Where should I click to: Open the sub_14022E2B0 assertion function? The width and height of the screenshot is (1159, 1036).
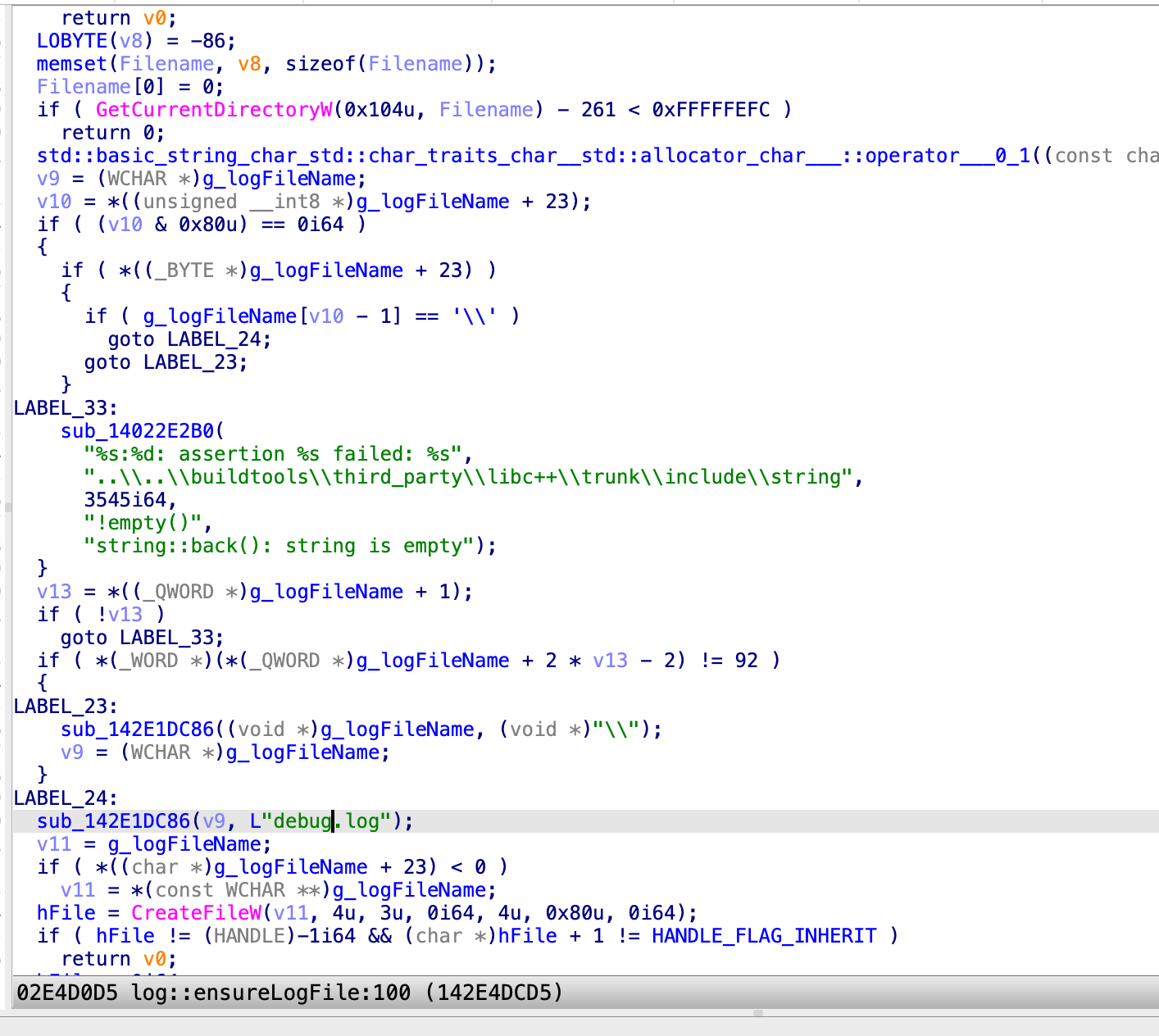tap(137, 431)
